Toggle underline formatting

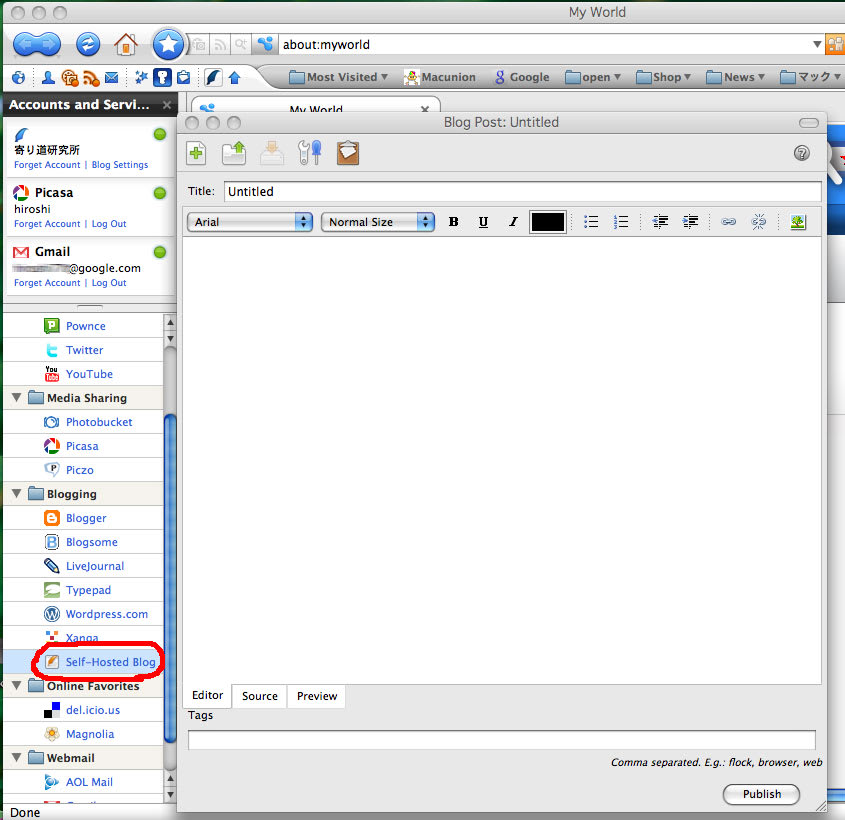[483, 222]
